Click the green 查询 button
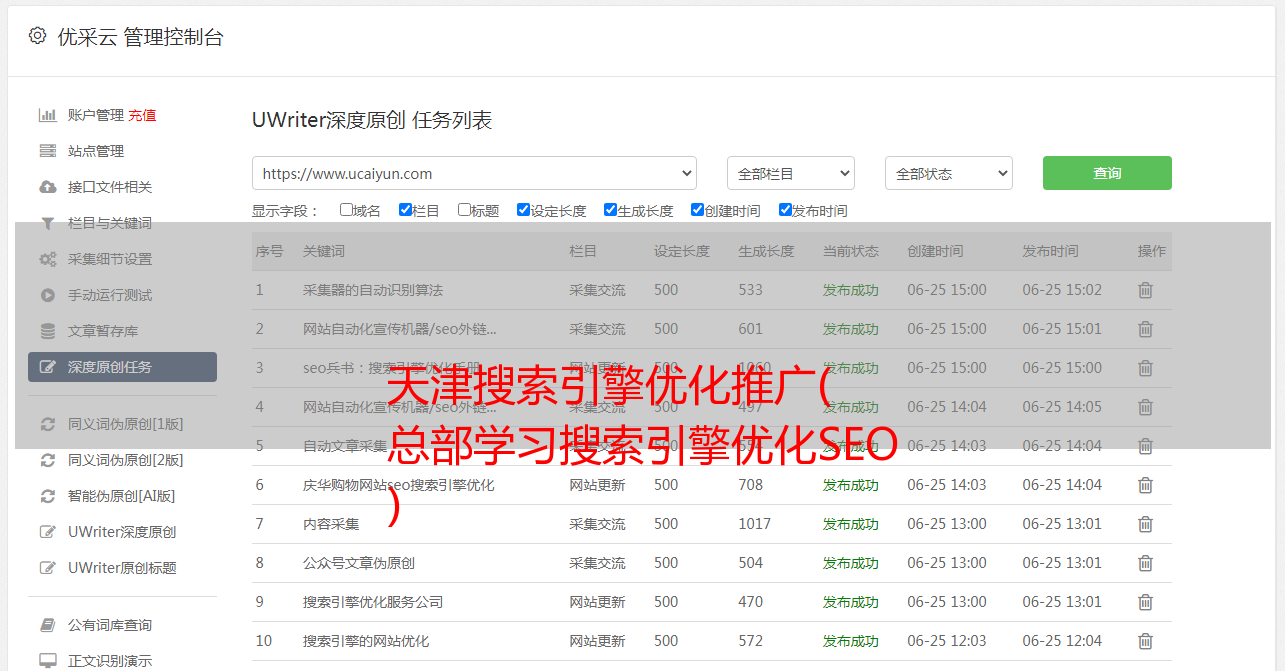Screen dimensions: 1285x671 [x=1107, y=173]
